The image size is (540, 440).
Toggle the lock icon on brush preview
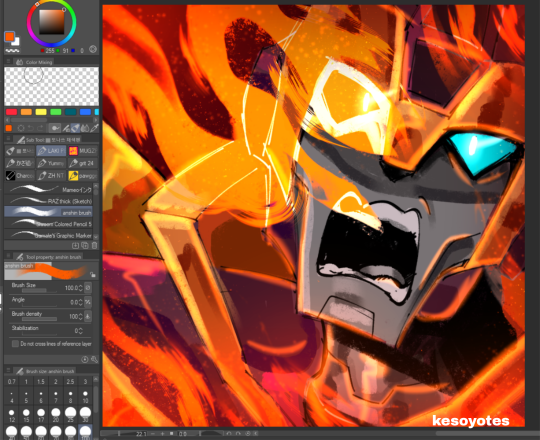coord(93,274)
